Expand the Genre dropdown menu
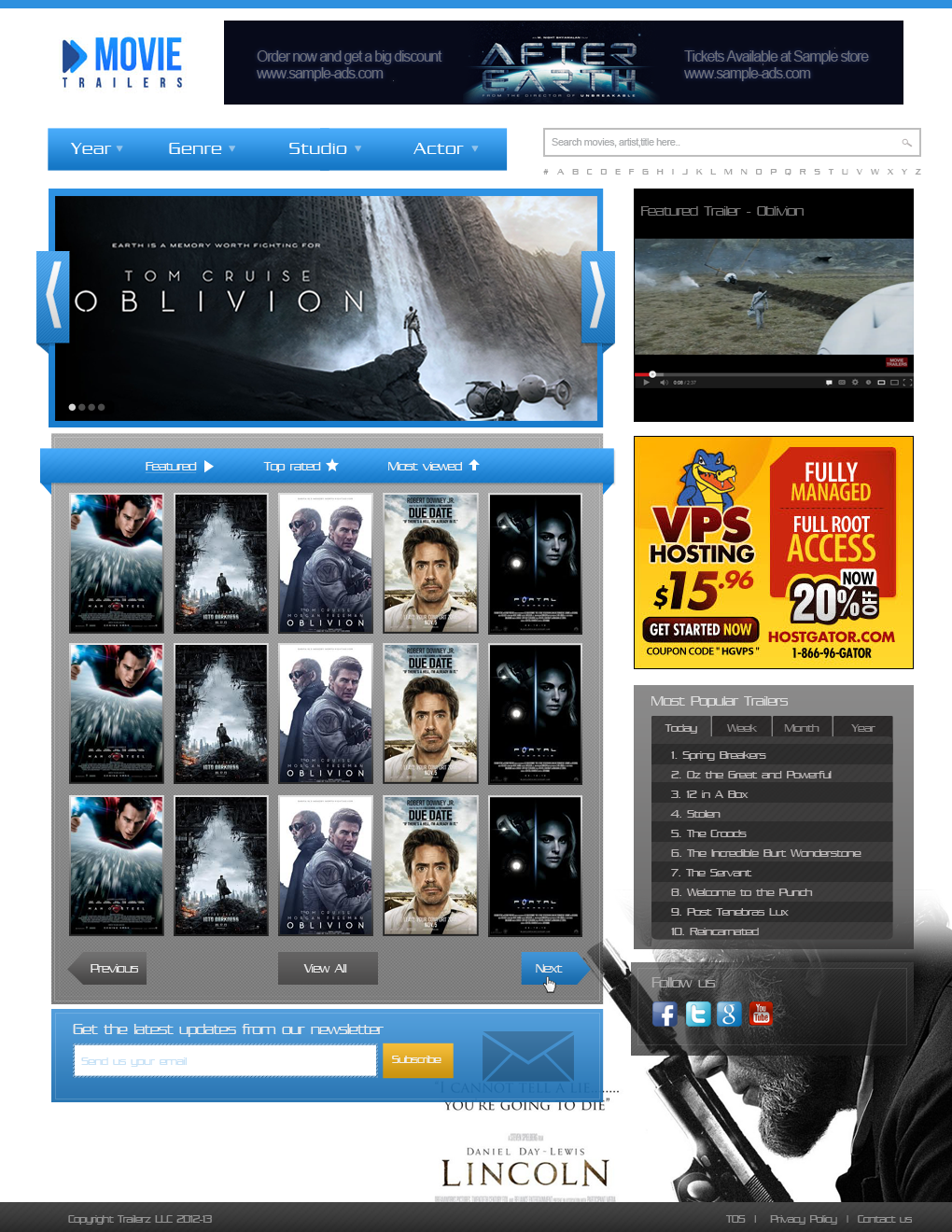Viewport: 952px width, 1232px height. coord(202,149)
